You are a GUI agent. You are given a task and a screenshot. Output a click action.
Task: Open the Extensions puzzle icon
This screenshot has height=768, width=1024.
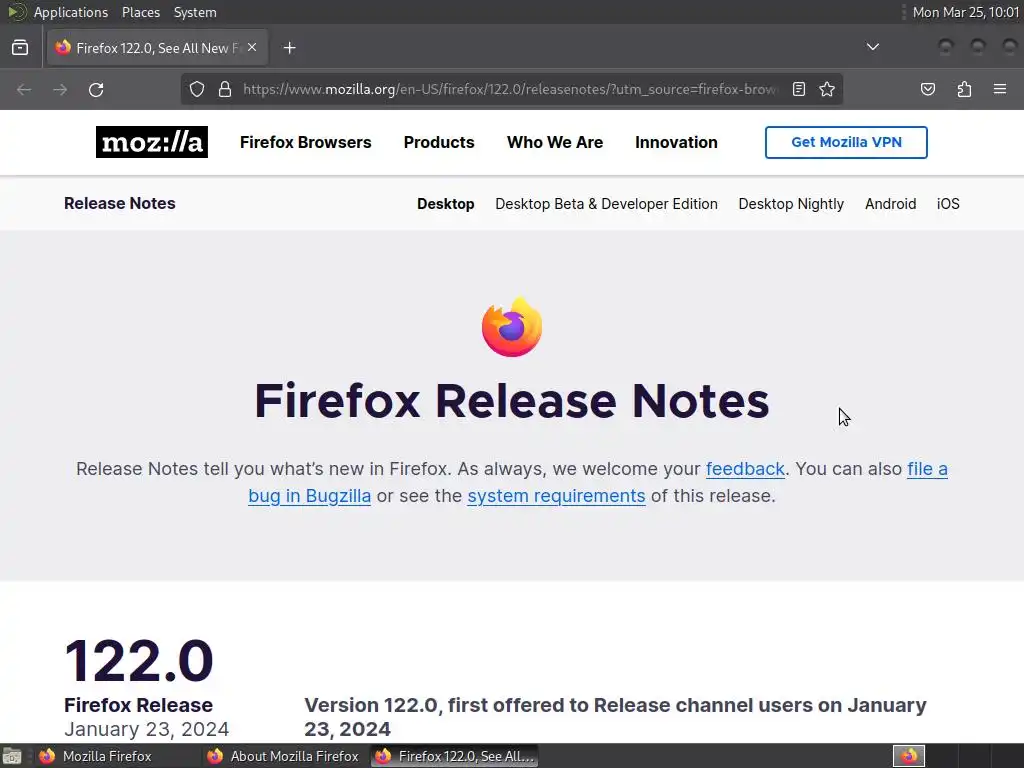964,89
